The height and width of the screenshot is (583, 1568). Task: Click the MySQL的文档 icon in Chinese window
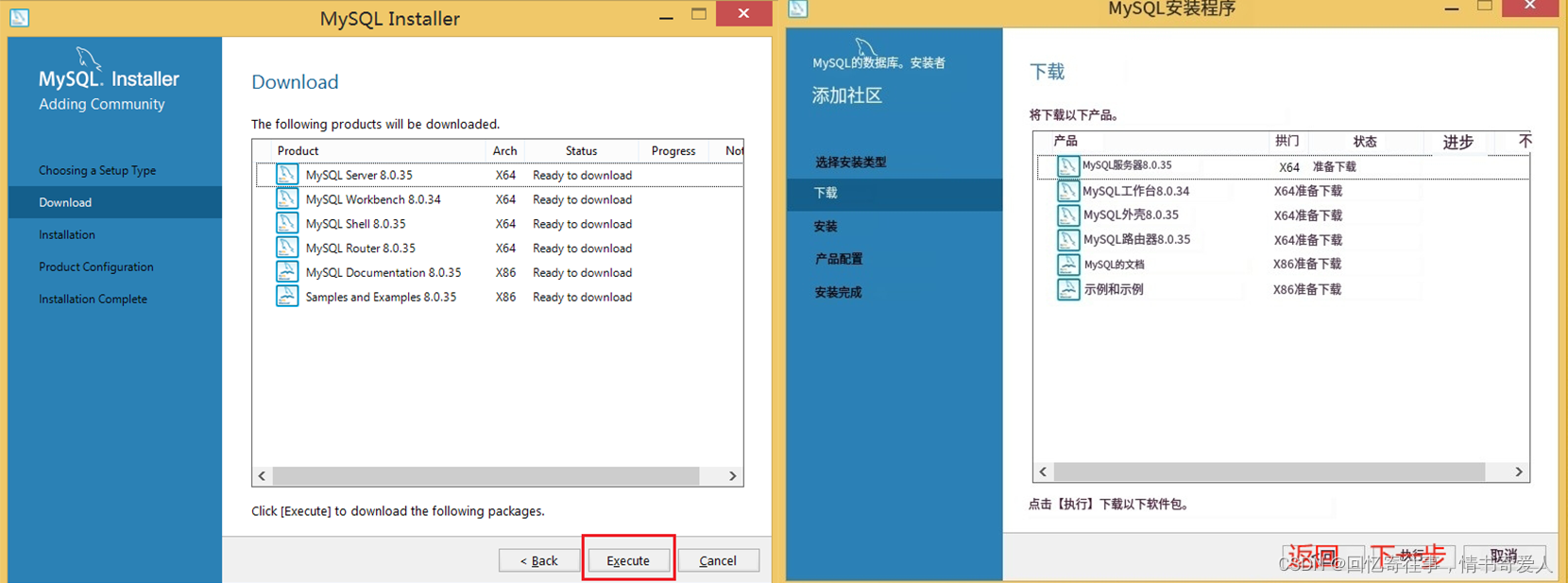(x=1068, y=265)
